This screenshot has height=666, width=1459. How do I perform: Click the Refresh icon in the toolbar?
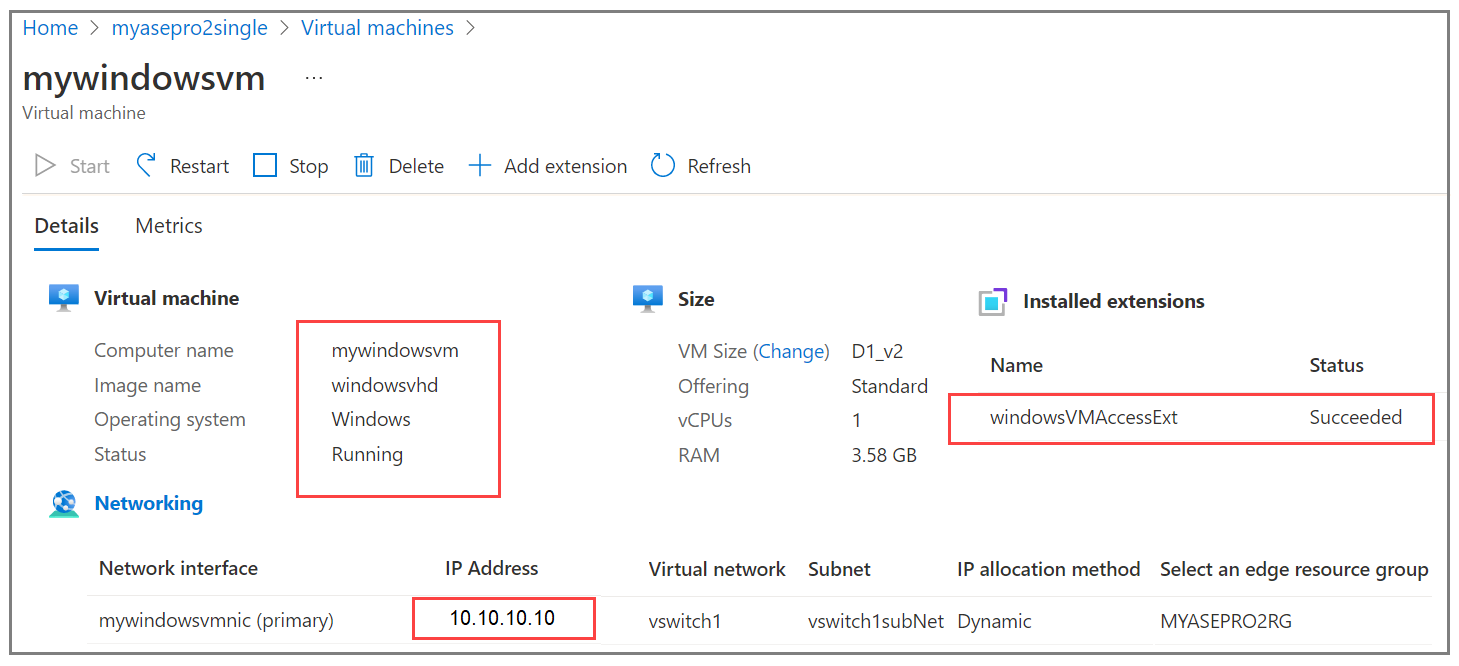[663, 164]
